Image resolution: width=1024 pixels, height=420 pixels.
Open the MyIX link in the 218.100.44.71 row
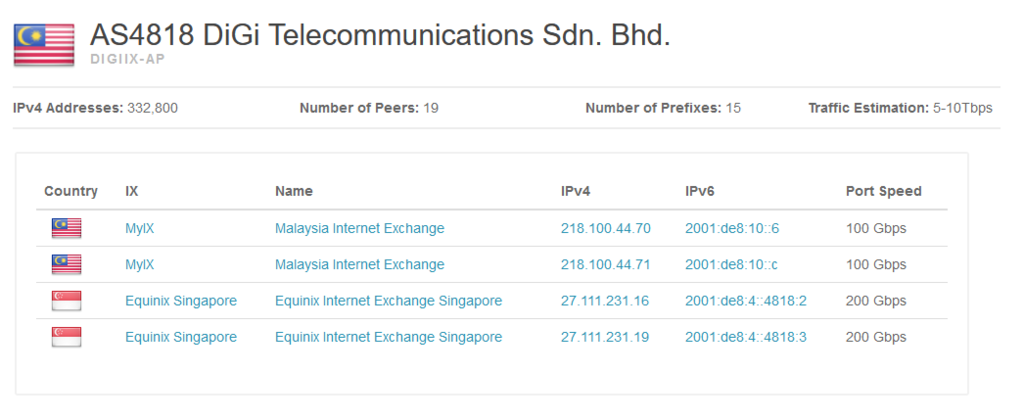point(140,265)
